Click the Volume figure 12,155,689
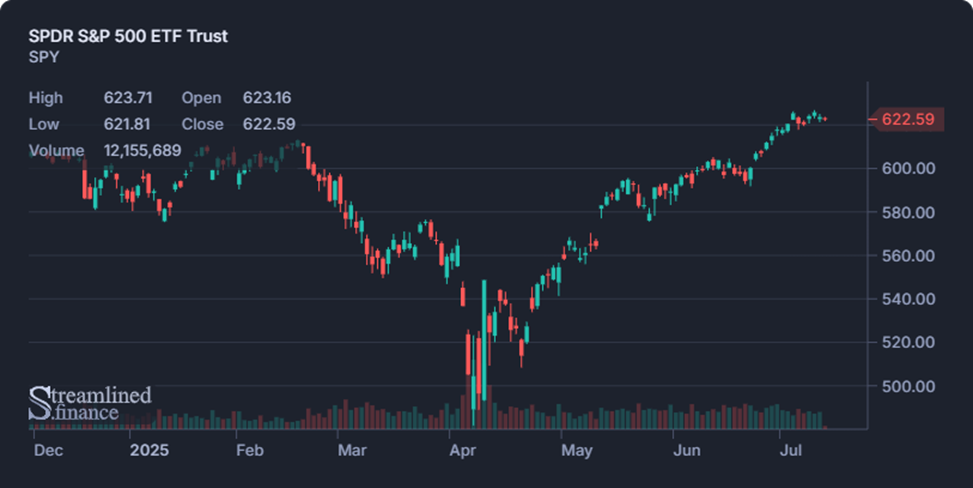Screen dimensions: 973x488 tap(142, 150)
